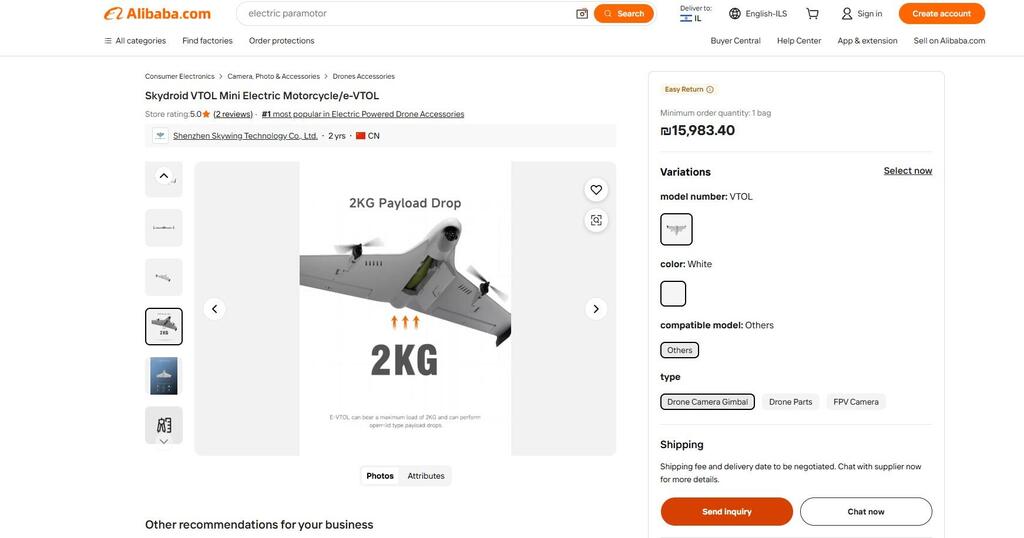Switch to the Attributes tab
This screenshot has width=1024, height=538.
point(426,476)
